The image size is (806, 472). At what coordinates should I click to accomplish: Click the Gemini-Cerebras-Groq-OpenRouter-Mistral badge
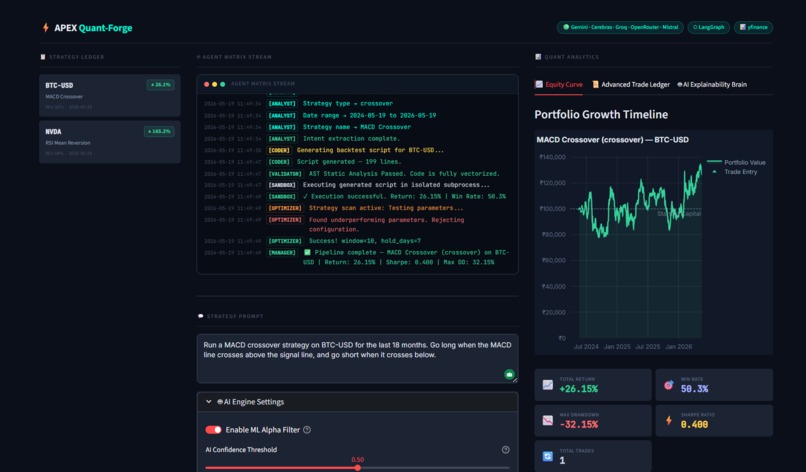pos(620,27)
